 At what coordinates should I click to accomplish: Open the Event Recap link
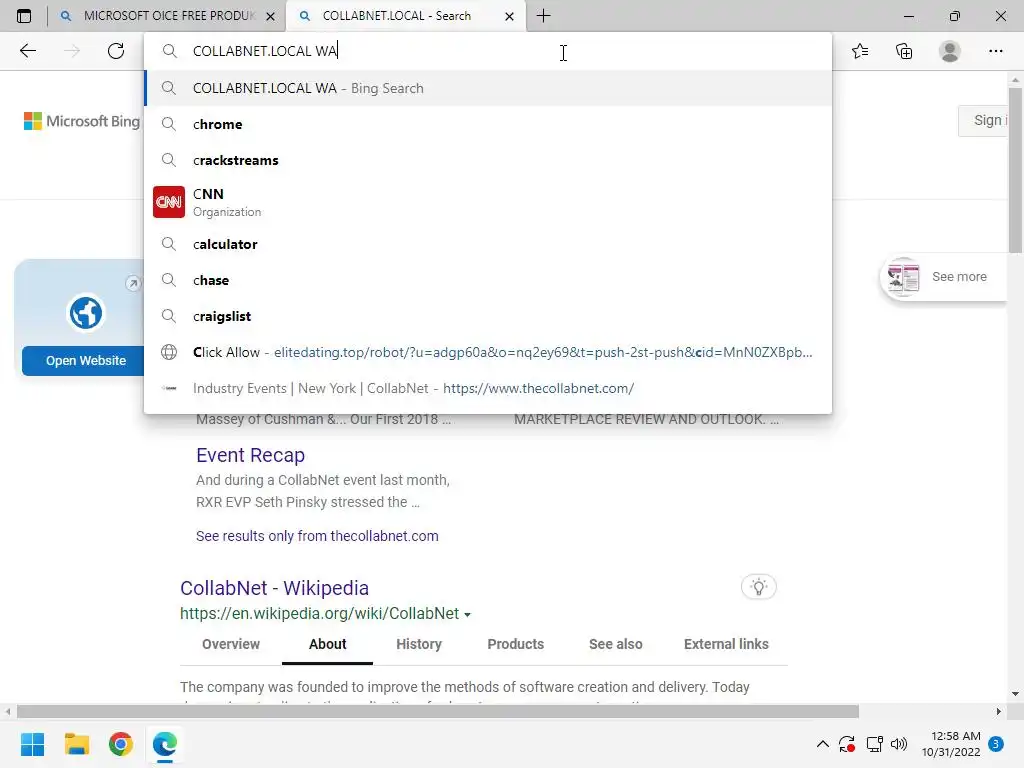coord(250,455)
